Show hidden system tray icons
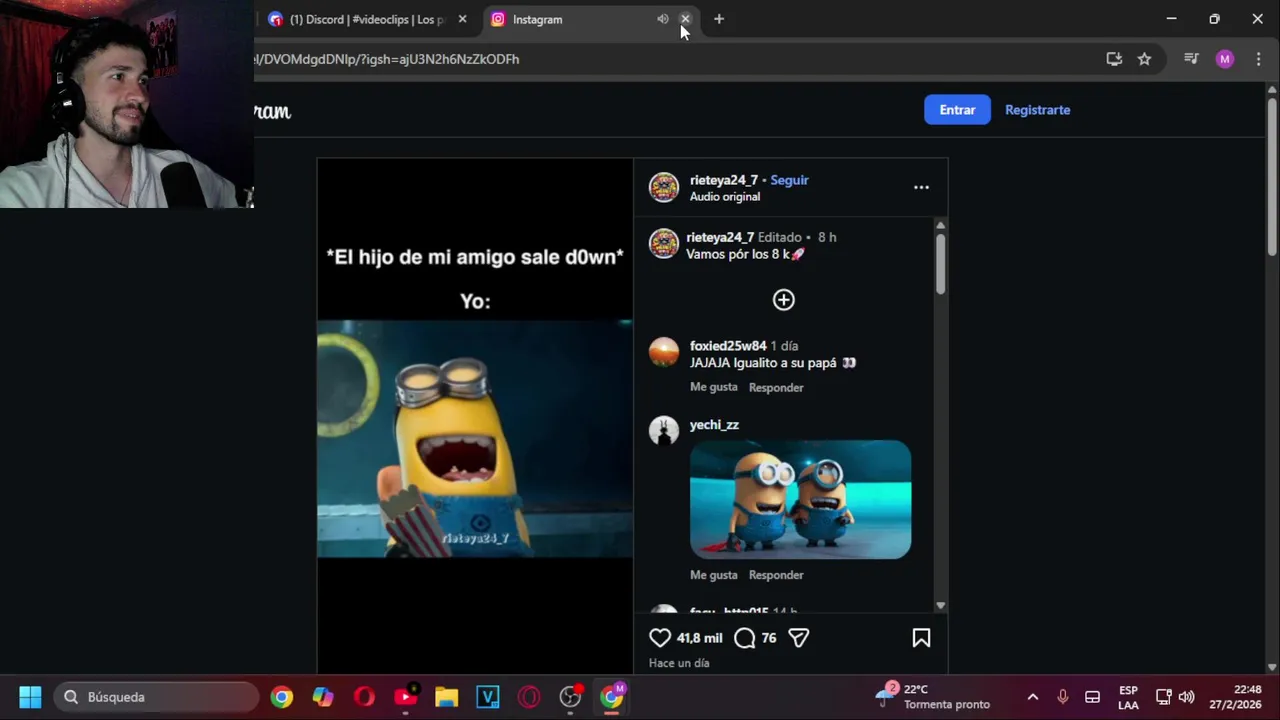 coord(1033,697)
